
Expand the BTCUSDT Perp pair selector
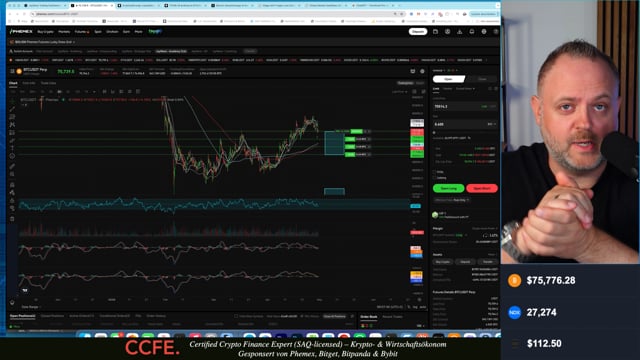(36, 70)
